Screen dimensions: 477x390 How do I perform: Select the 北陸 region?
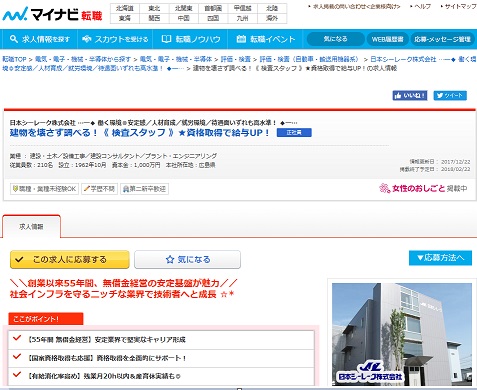(x=272, y=8)
